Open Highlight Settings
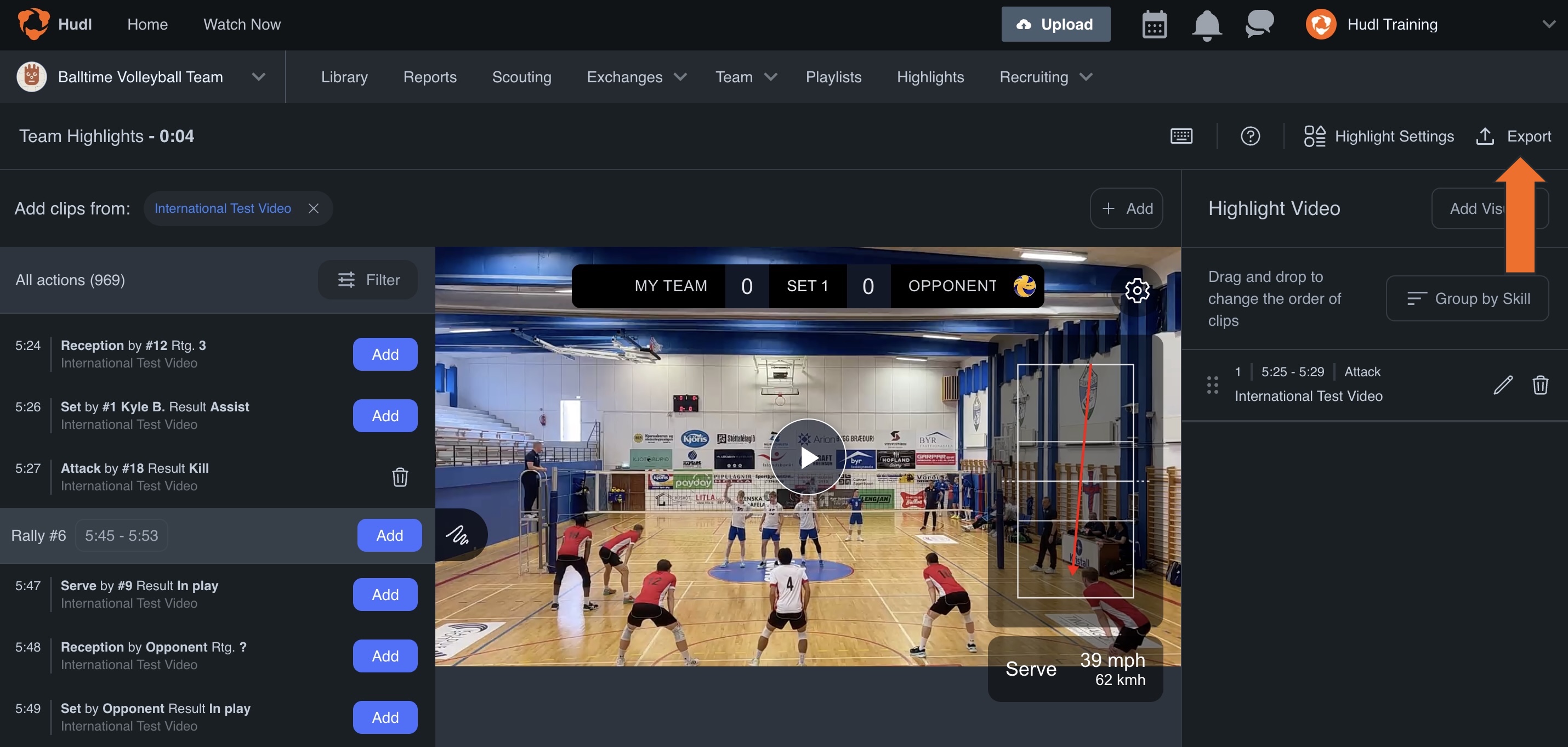The image size is (1568, 747). click(x=1378, y=136)
